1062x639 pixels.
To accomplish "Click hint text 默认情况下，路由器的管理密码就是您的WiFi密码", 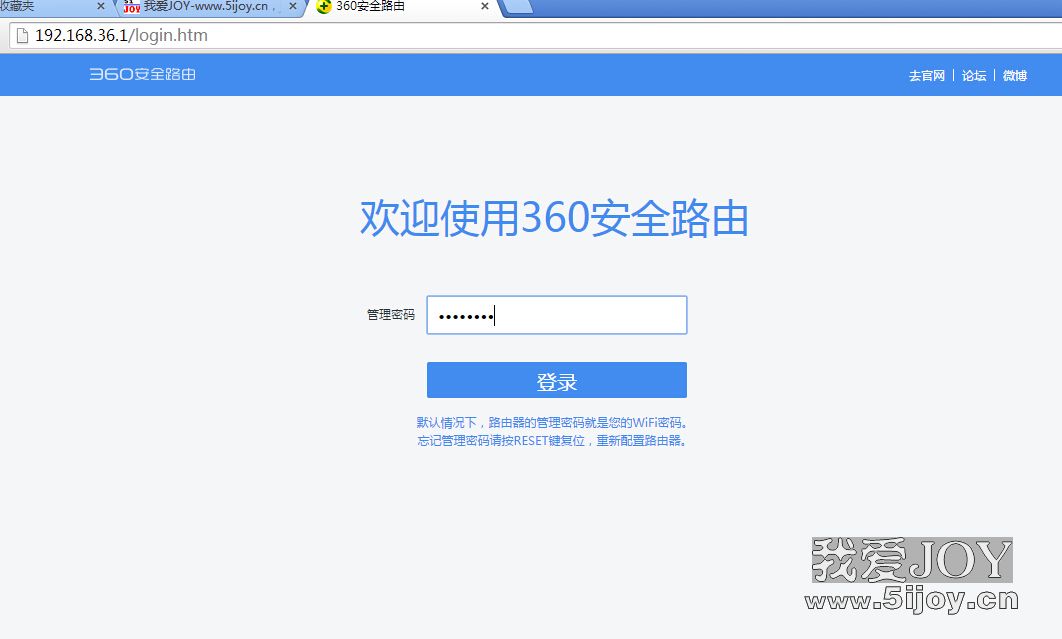I will pyautogui.click(x=553, y=423).
